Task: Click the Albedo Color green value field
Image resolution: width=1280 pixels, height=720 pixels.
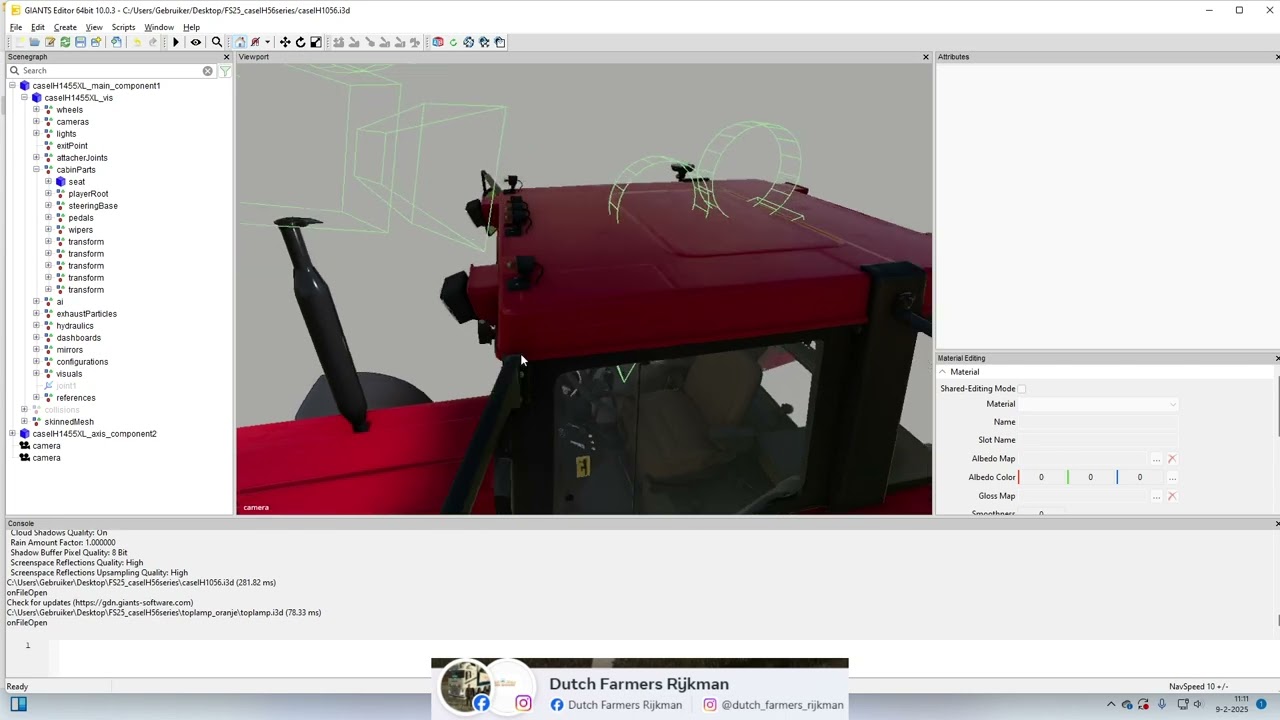Action: 1090,477
